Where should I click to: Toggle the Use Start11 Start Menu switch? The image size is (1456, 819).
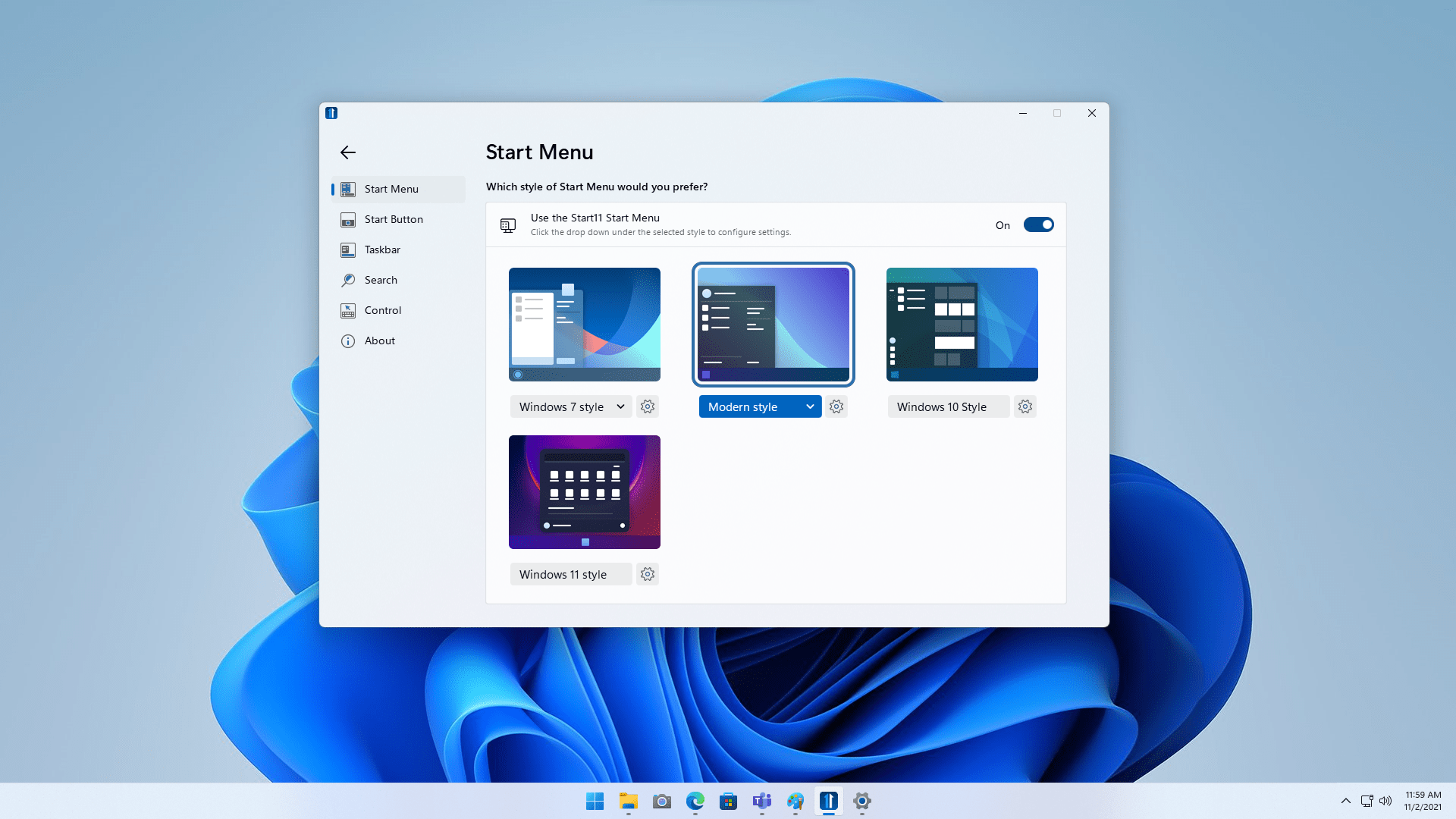point(1039,224)
